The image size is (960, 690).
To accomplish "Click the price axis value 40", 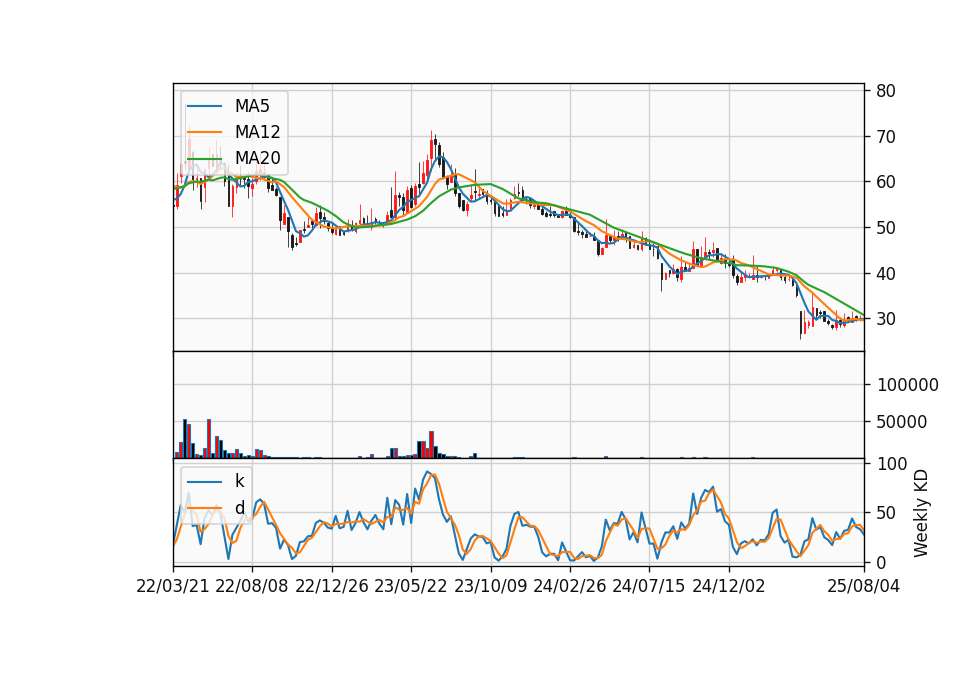I will point(886,274).
